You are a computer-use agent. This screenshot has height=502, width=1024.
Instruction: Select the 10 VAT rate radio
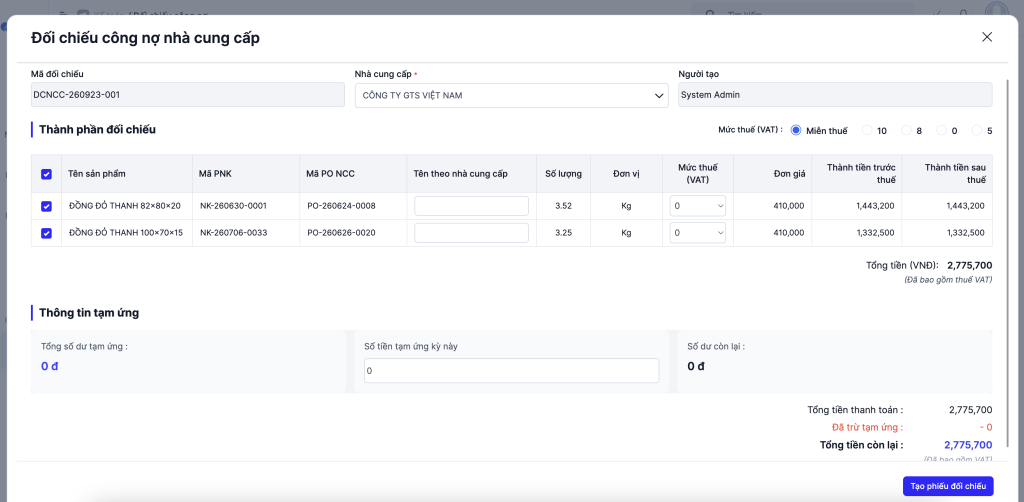click(x=867, y=131)
